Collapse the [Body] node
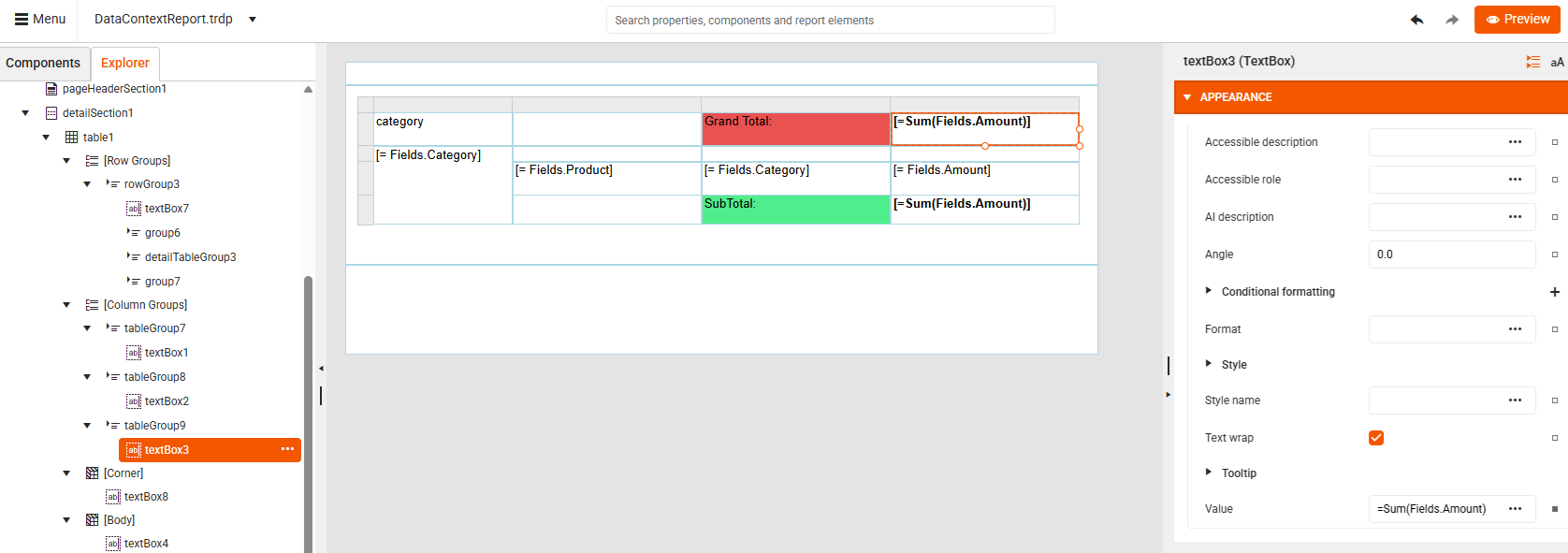The height and width of the screenshot is (553, 1568). pyautogui.click(x=66, y=520)
